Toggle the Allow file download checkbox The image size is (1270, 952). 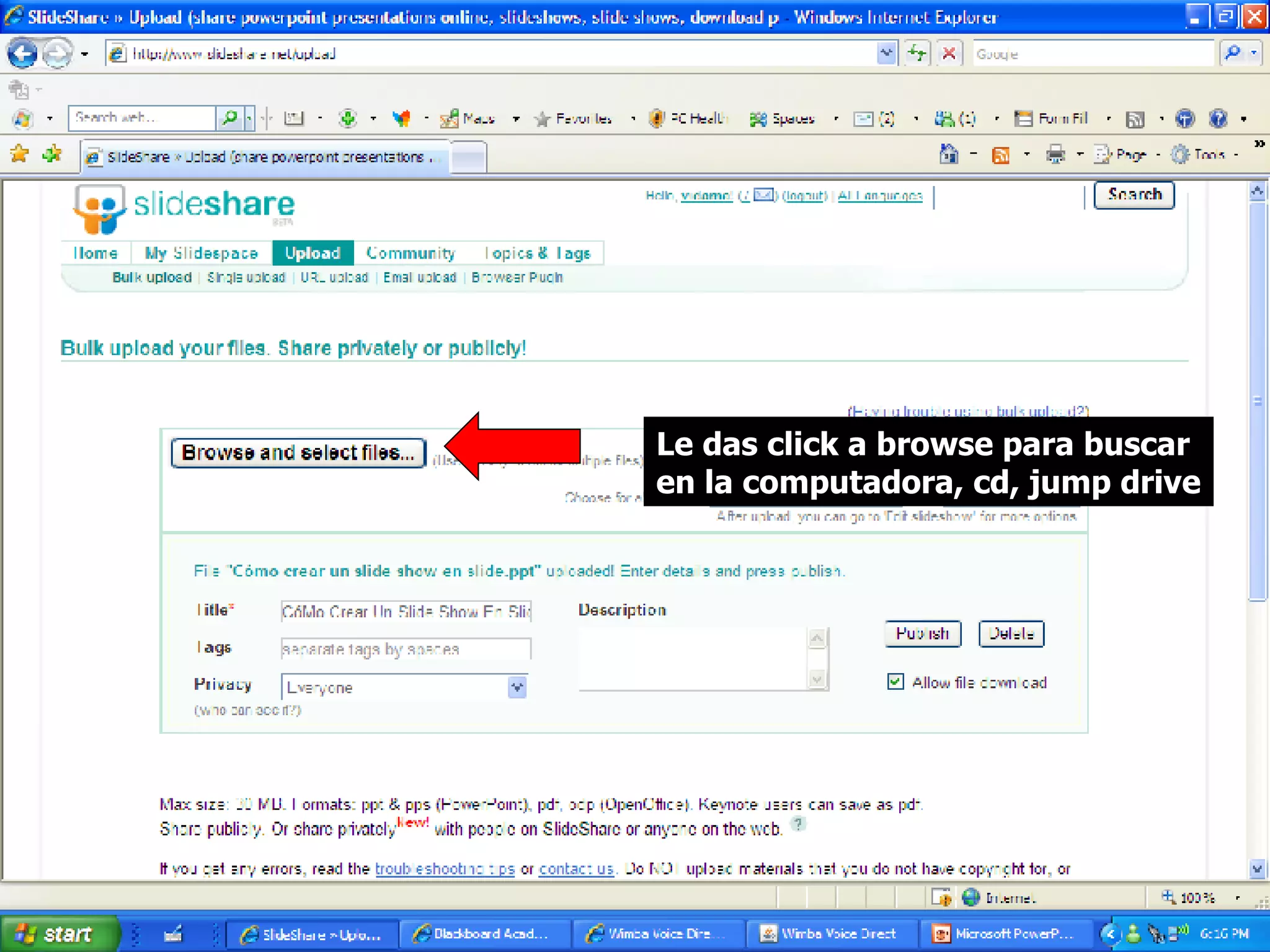click(895, 682)
